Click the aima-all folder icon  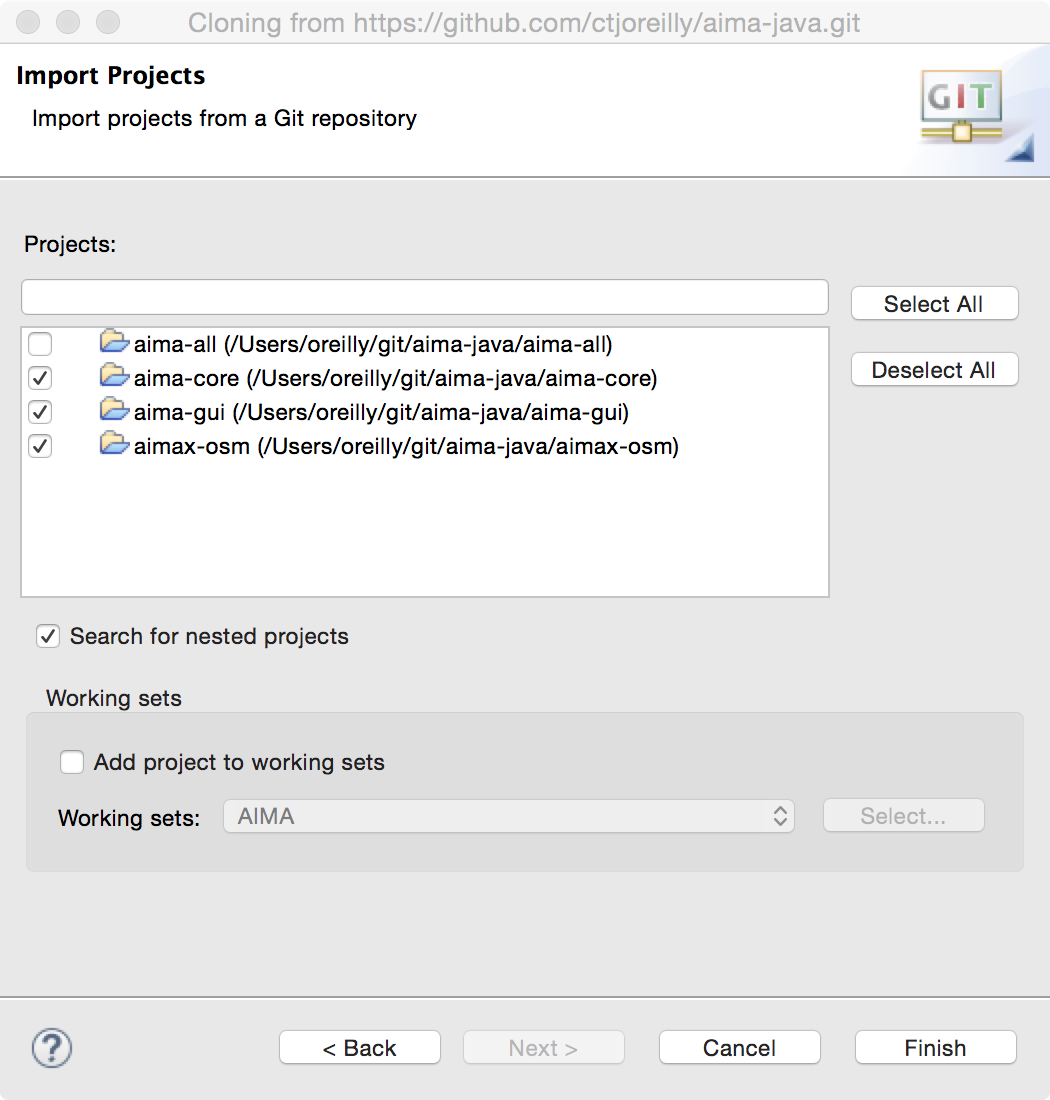point(115,343)
